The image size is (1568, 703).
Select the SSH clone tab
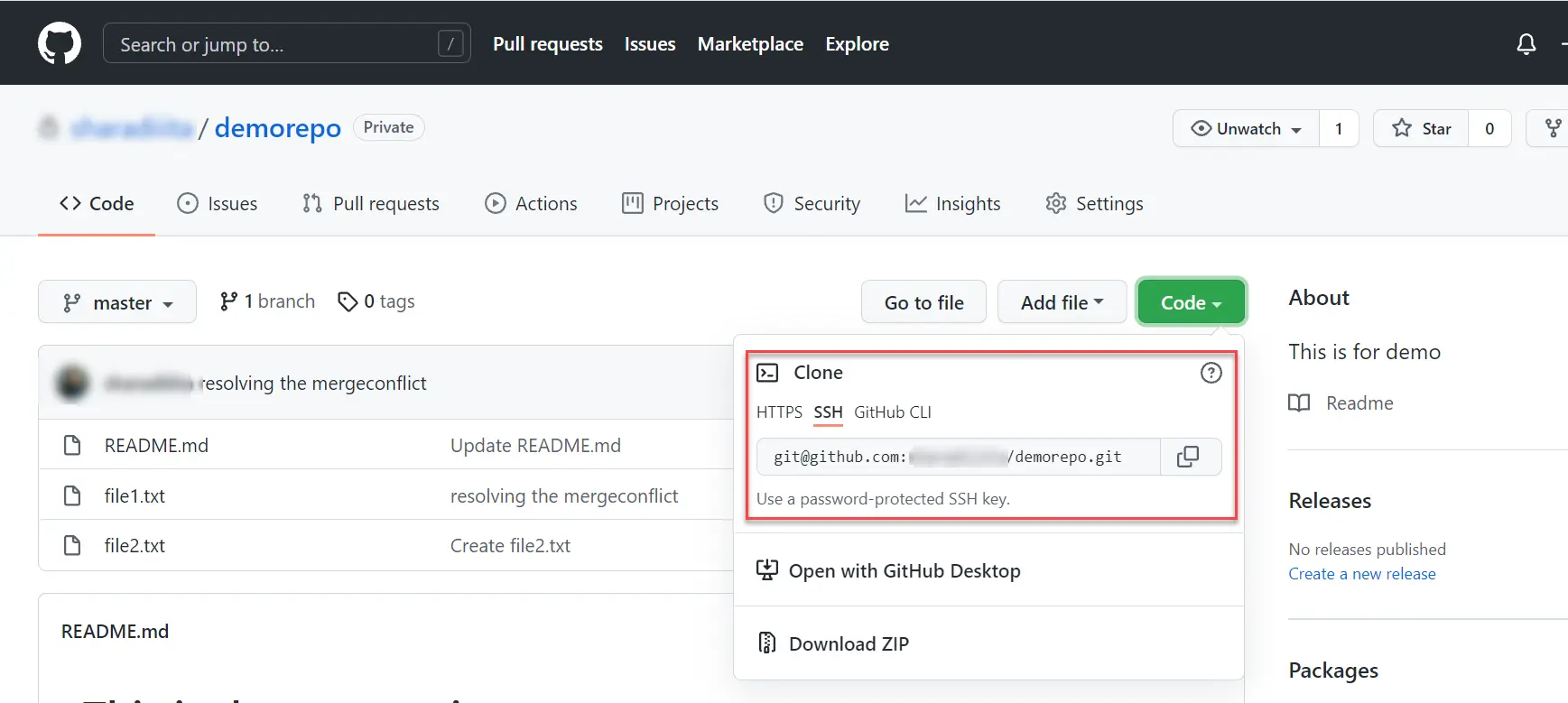[x=828, y=412]
